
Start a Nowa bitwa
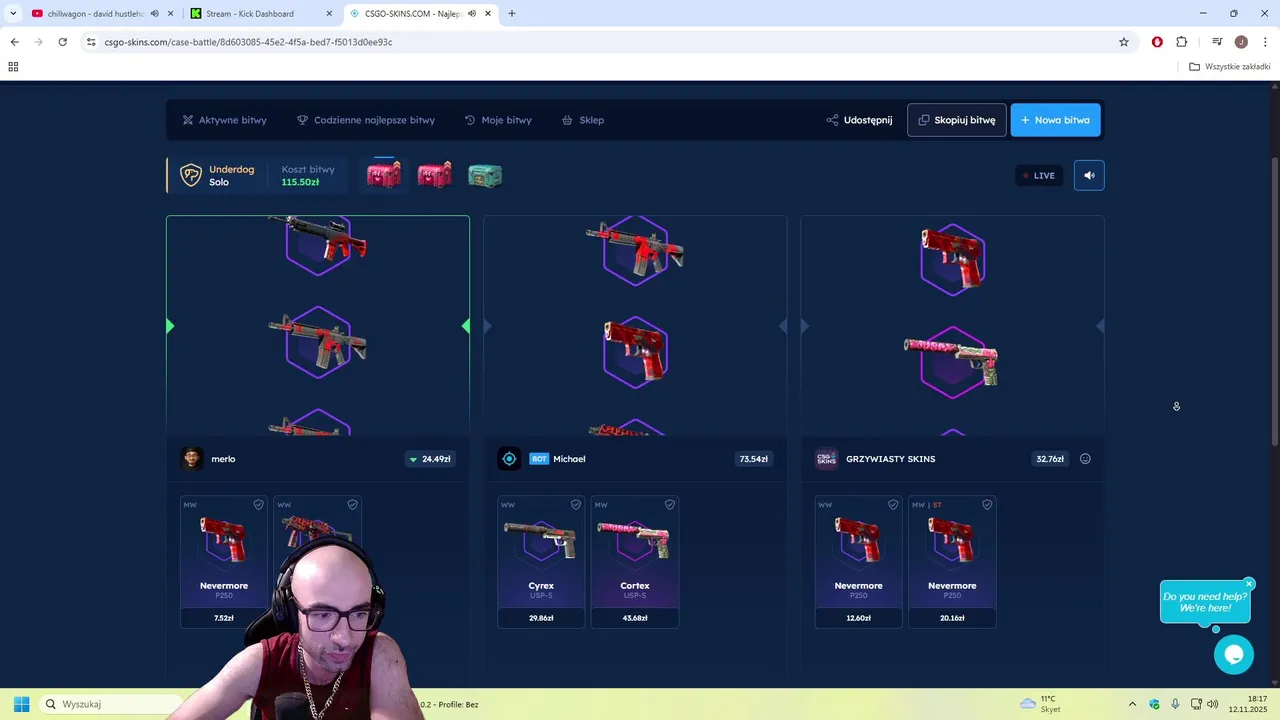point(1055,120)
